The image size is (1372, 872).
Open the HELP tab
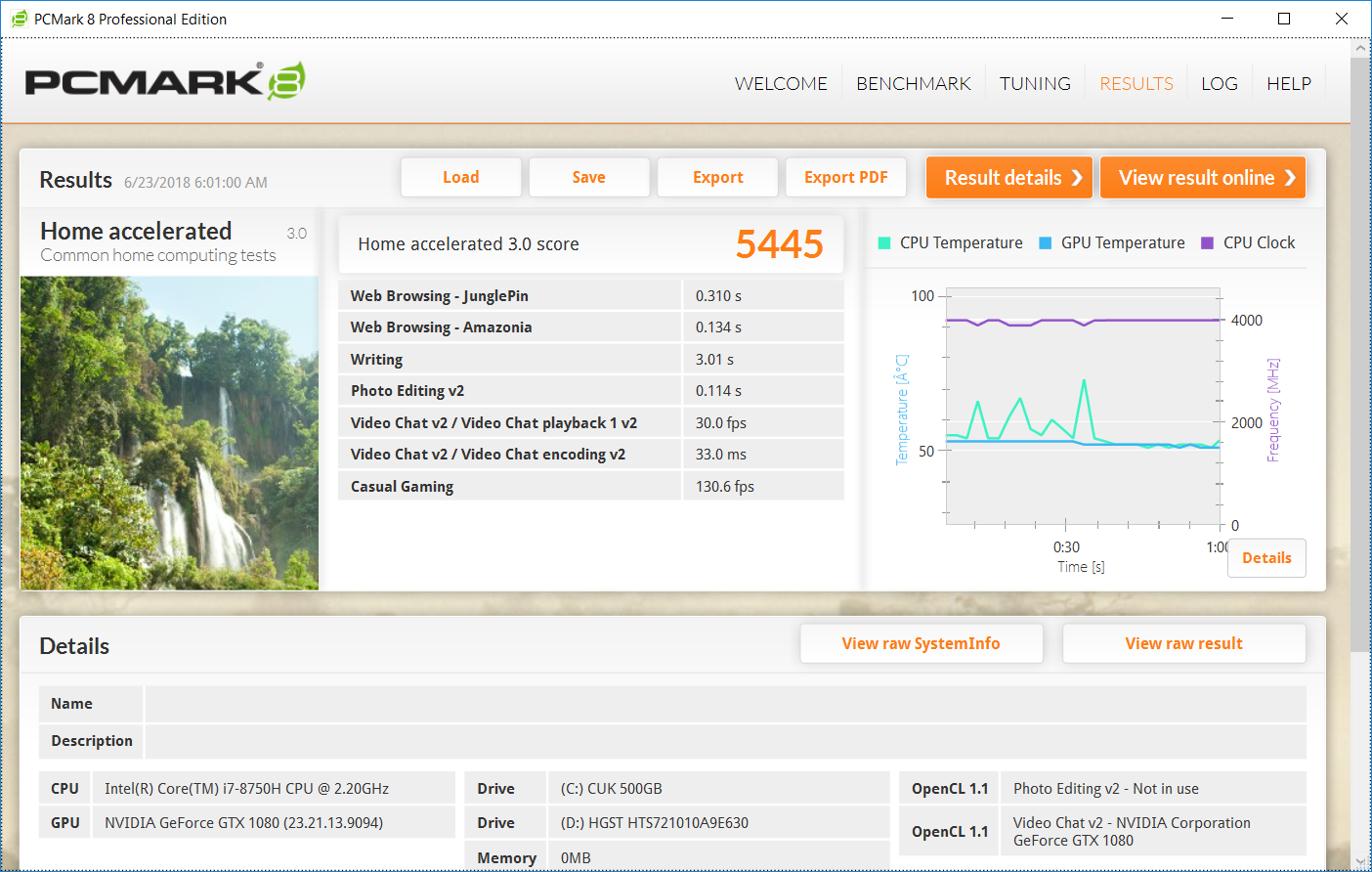tap(1289, 83)
